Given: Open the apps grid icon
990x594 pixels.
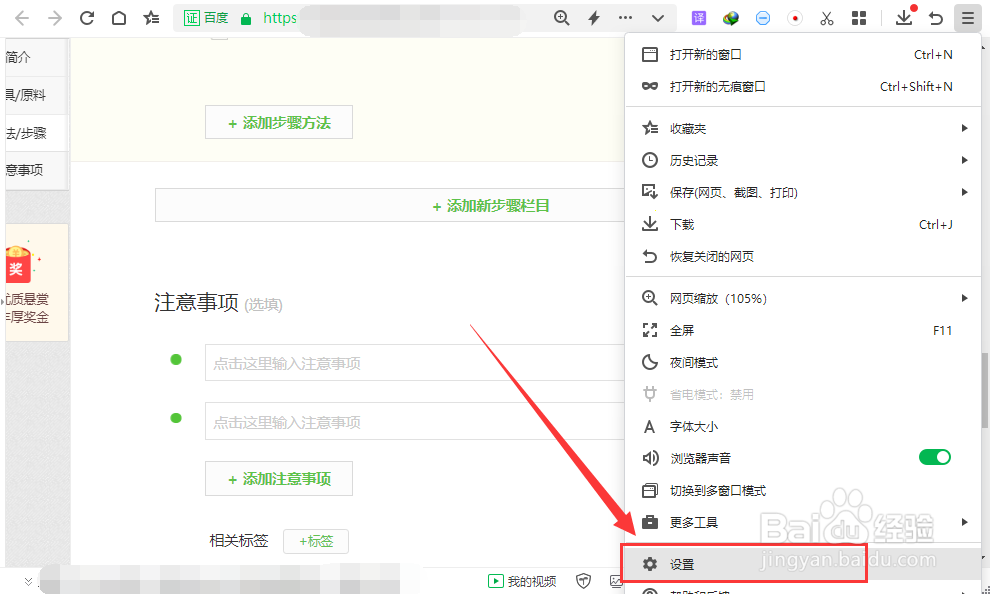Looking at the screenshot, I should 858,17.
